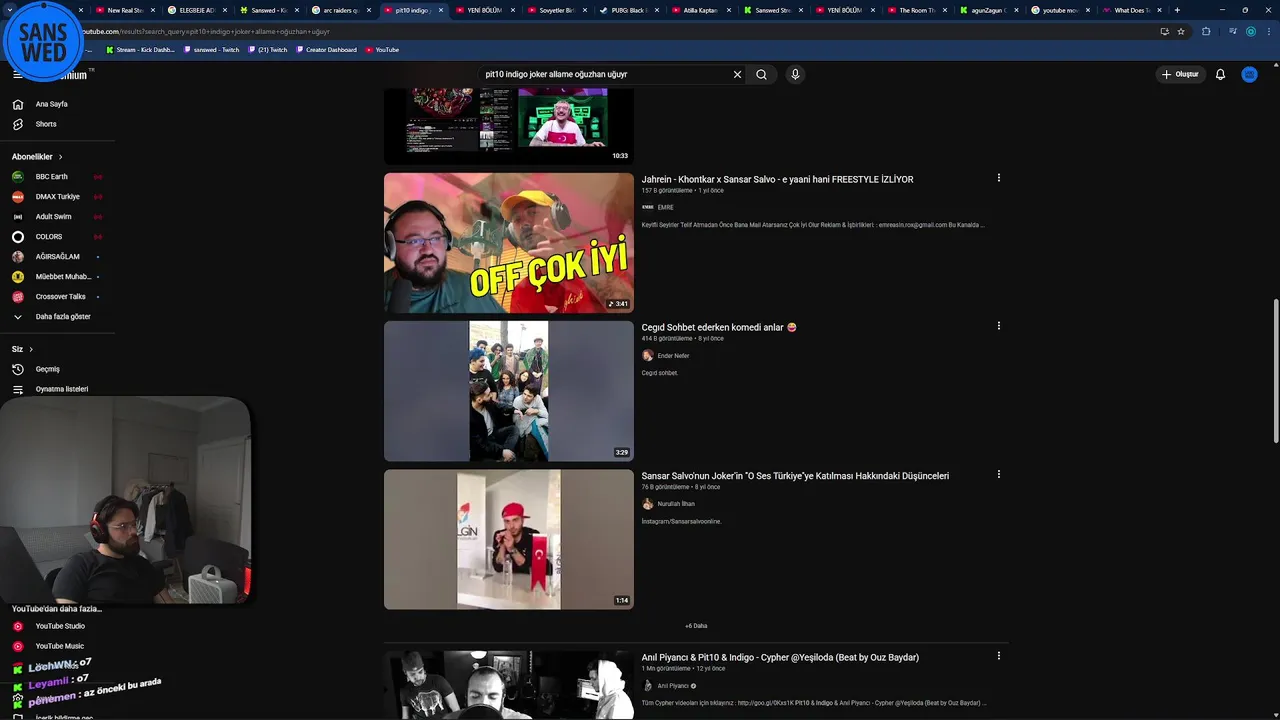Open the COLORS channel subscription
The width and height of the screenshot is (1280, 720).
tap(57, 236)
